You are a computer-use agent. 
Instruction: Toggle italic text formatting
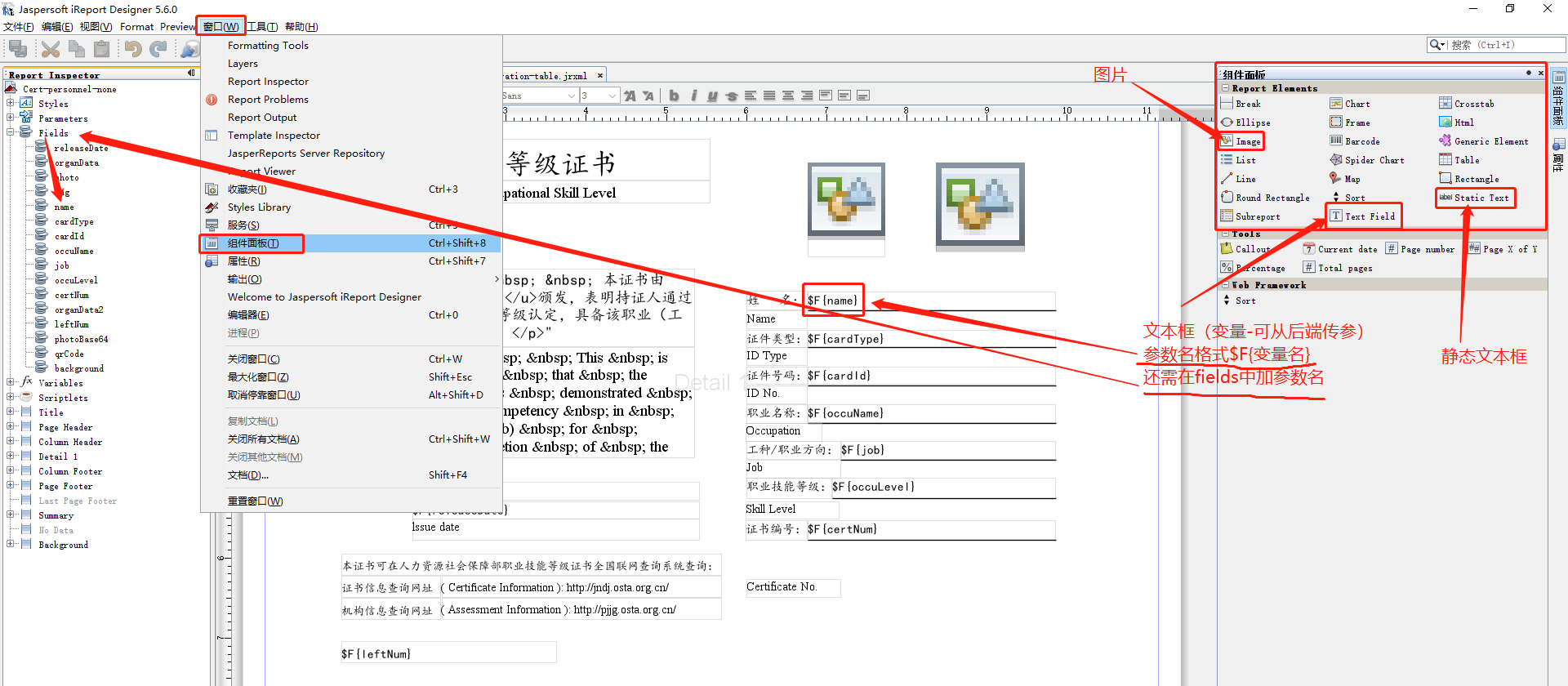[693, 96]
